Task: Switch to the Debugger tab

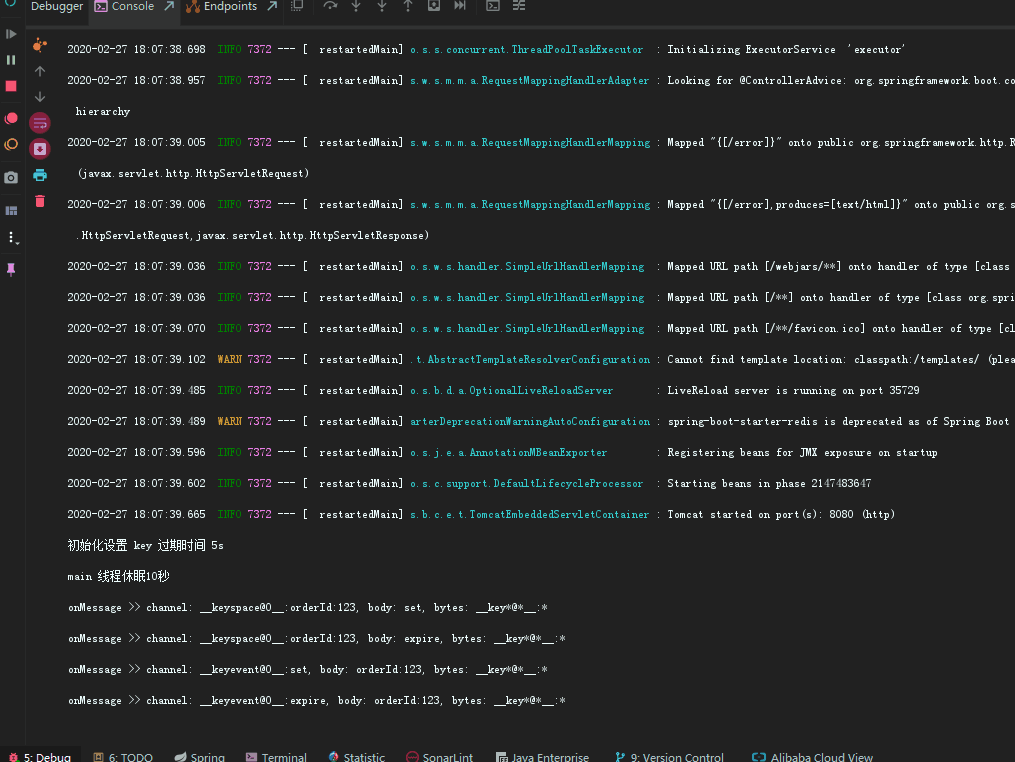Action: tap(57, 6)
